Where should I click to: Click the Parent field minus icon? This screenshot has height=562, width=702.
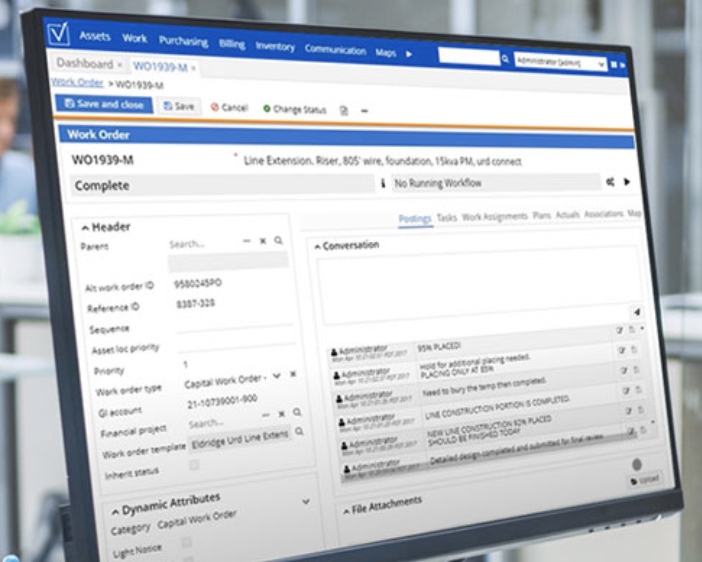point(247,241)
